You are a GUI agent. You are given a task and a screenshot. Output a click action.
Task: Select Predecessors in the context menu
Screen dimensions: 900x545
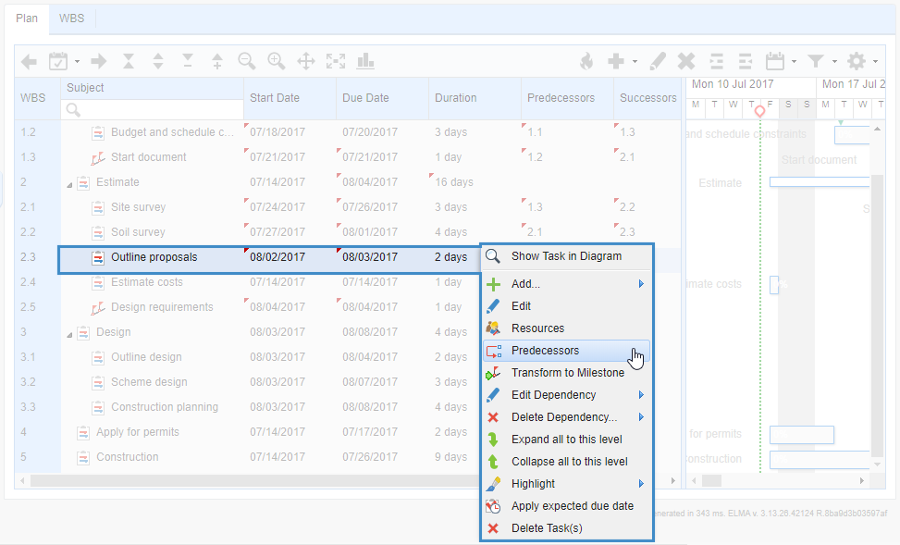(x=545, y=351)
